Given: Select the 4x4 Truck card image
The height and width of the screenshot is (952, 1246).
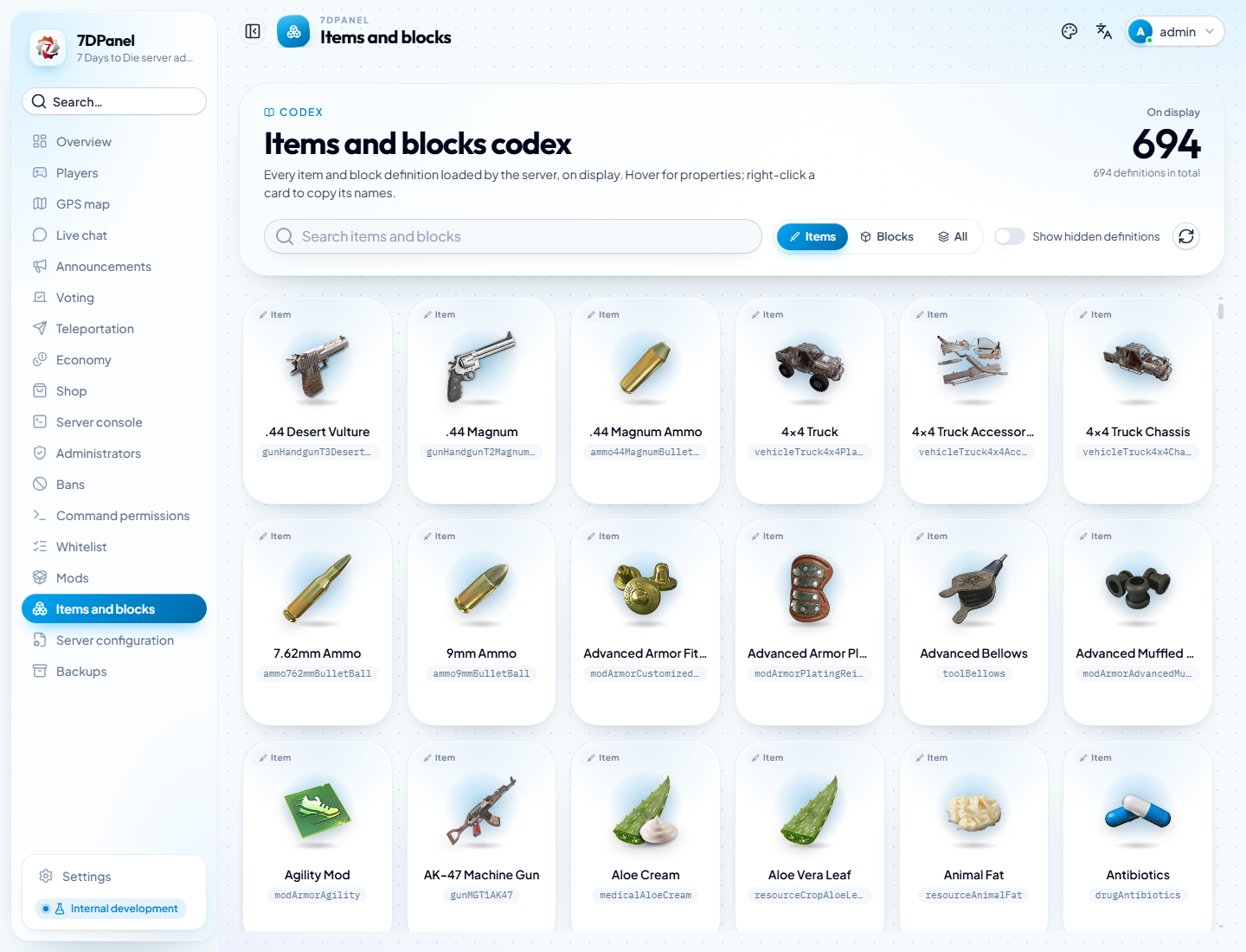Looking at the screenshot, I should point(810,368).
